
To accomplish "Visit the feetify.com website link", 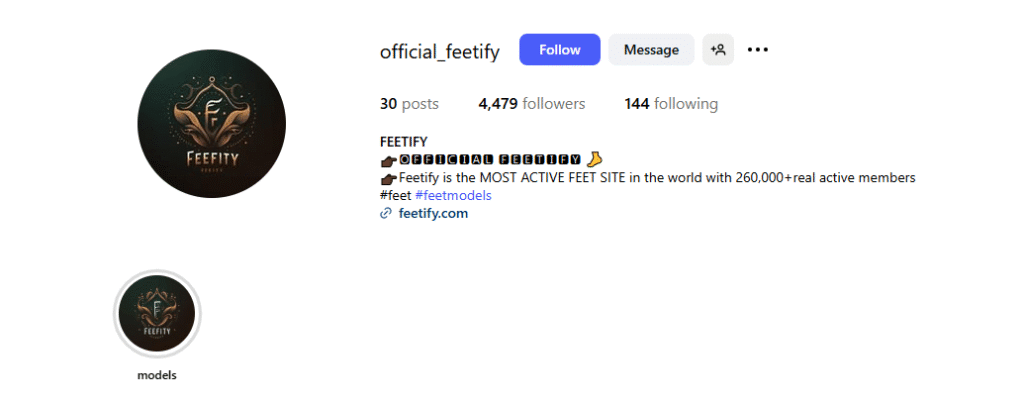I will click(433, 213).
